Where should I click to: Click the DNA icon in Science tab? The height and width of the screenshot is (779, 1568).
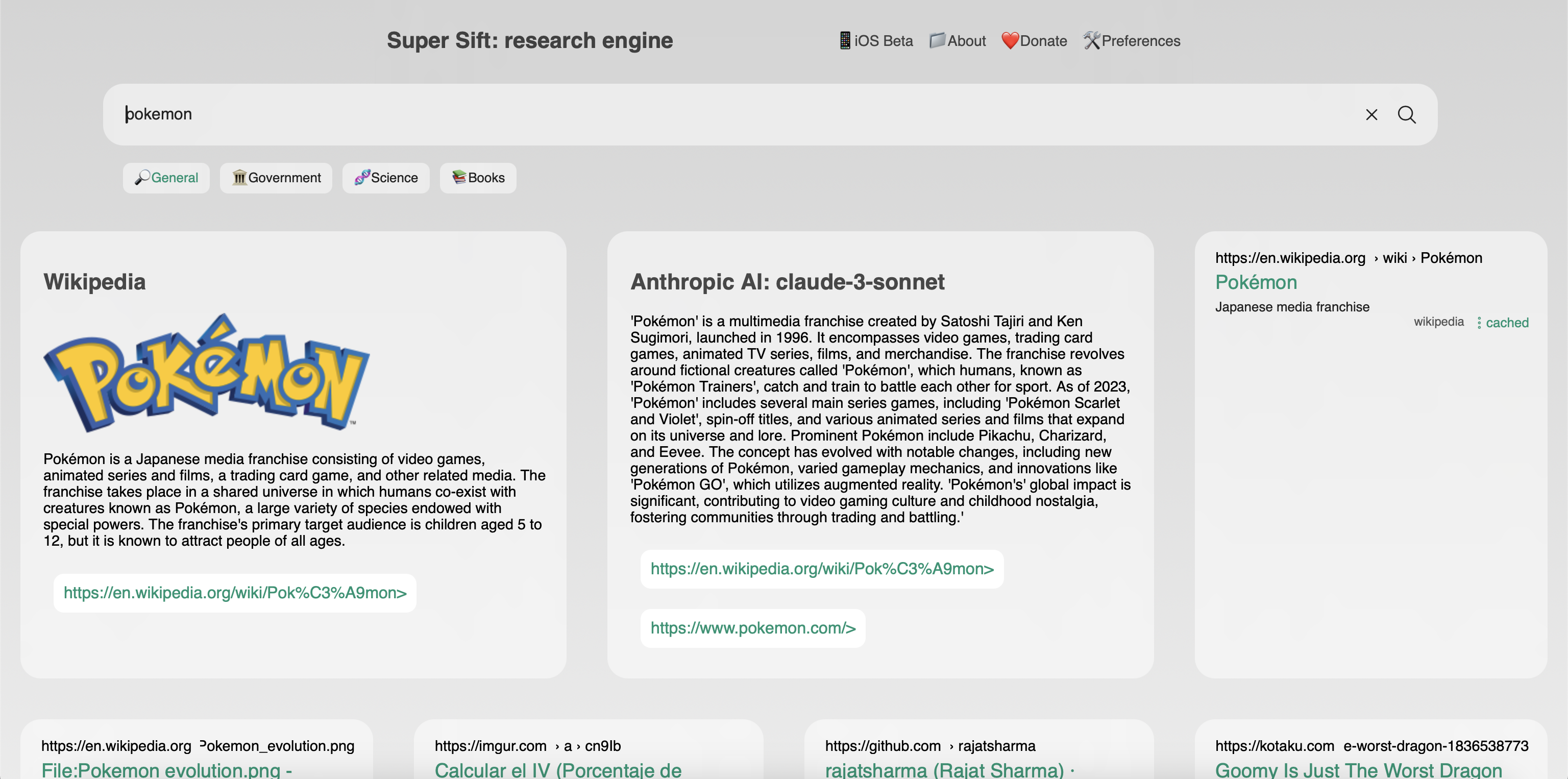(362, 177)
